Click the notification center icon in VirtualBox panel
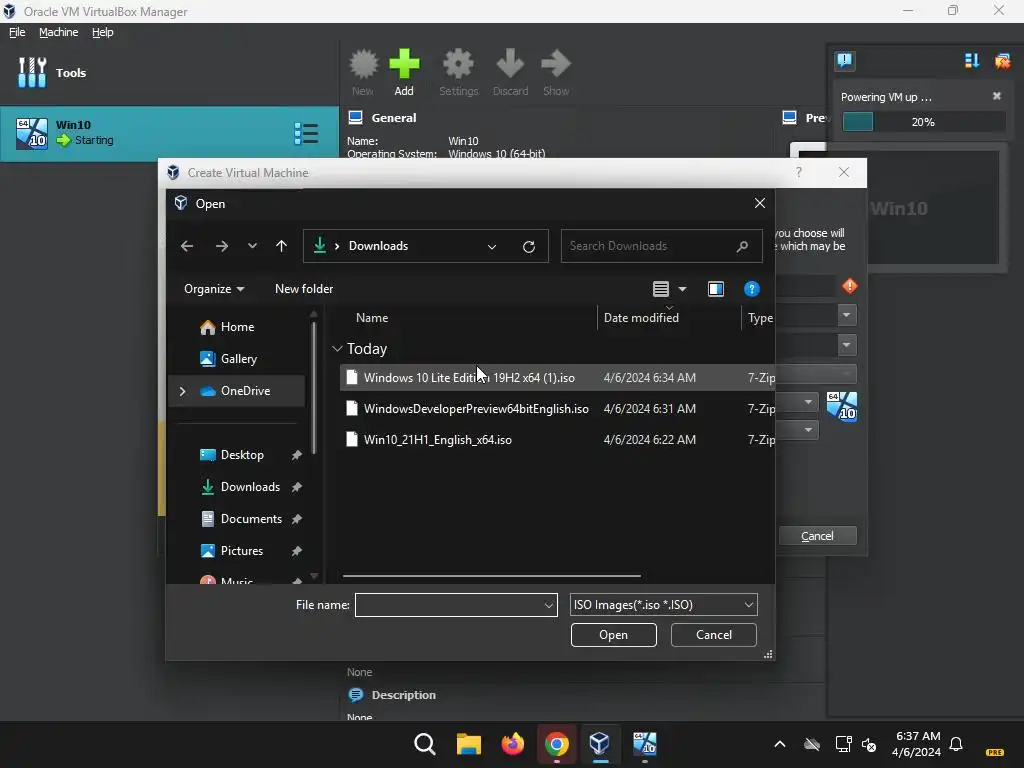1024x768 pixels. pos(844,61)
